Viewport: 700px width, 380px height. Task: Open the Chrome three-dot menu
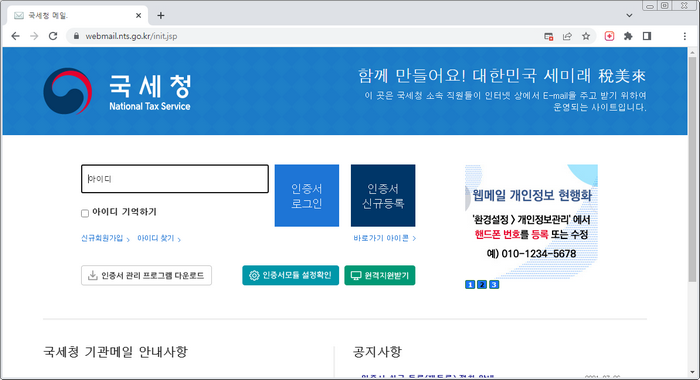coord(685,36)
